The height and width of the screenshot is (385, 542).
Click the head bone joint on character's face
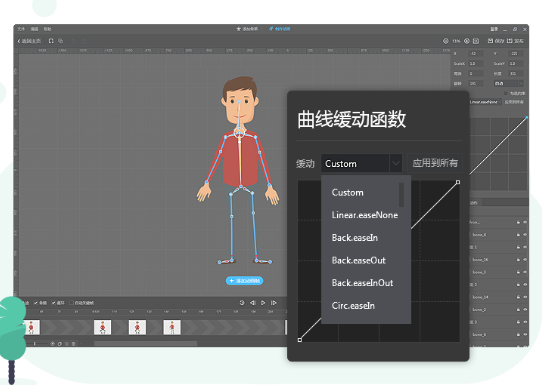coord(239,102)
